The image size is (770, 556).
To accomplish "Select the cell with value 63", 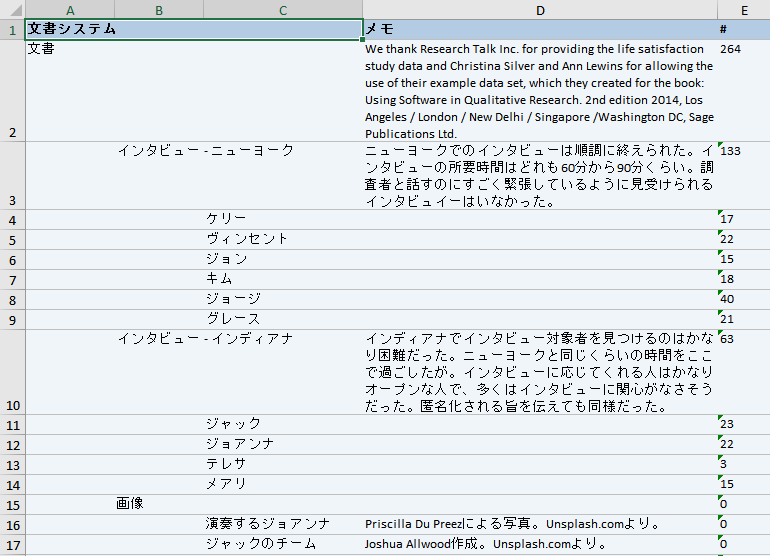I will 744,372.
